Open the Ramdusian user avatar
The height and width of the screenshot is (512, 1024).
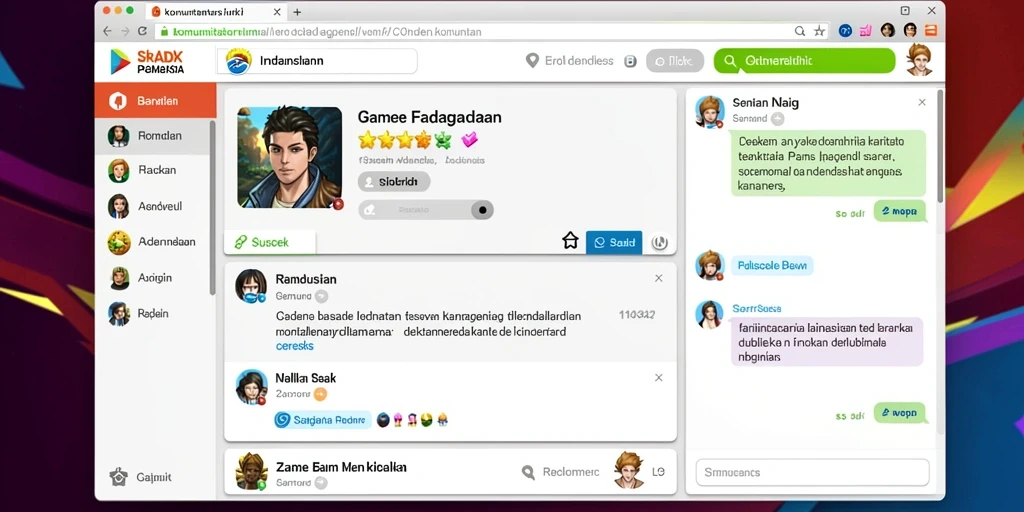251,286
